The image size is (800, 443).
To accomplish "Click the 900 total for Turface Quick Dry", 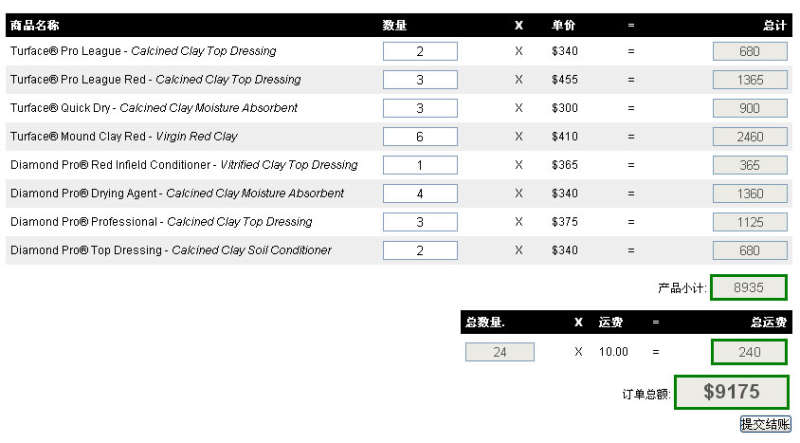I will point(750,108).
